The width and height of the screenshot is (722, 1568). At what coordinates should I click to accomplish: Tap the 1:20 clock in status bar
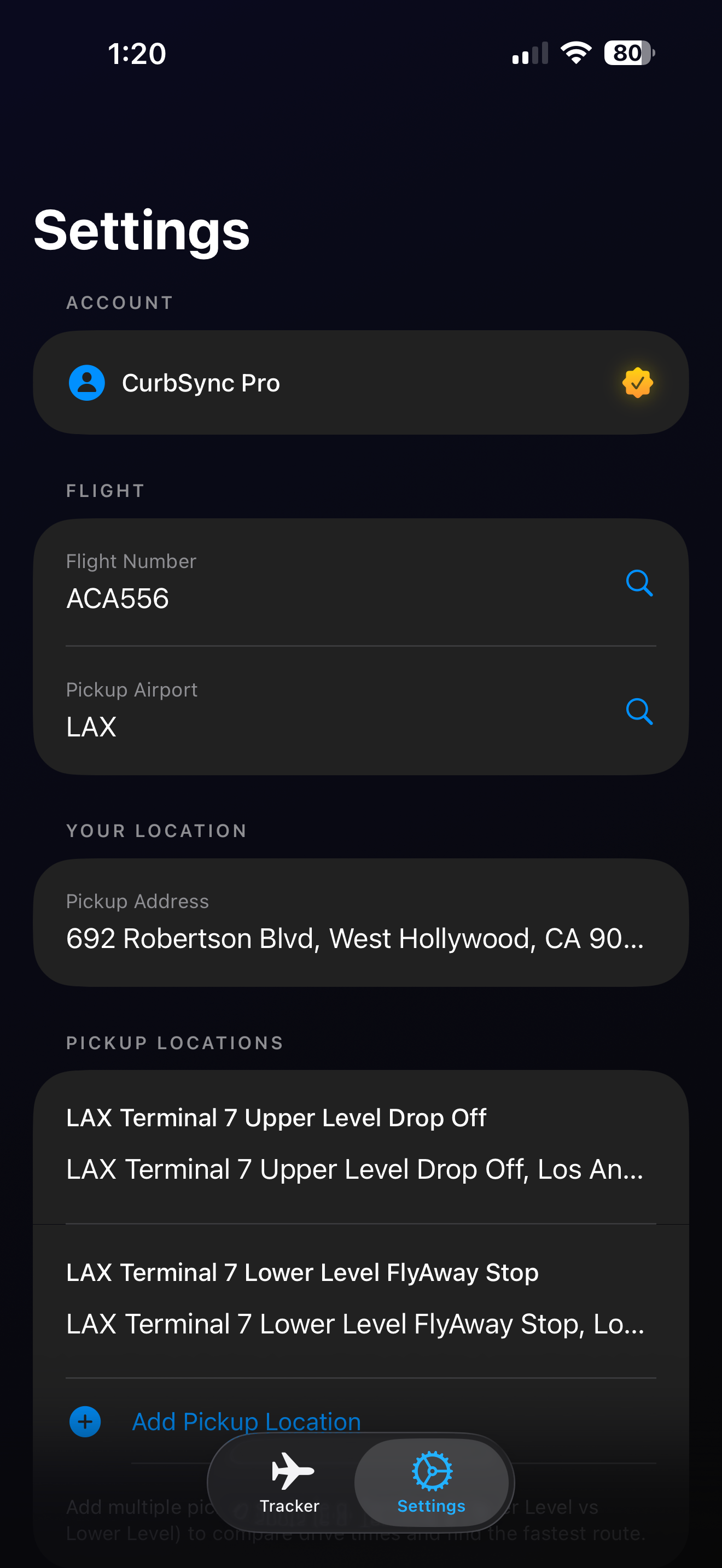click(x=137, y=54)
